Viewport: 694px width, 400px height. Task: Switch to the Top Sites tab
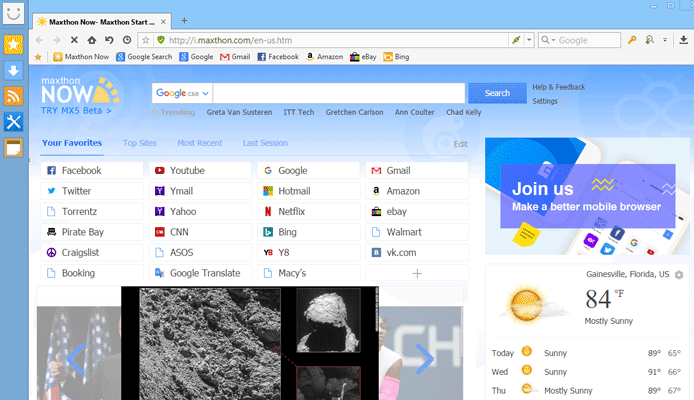coord(139,143)
